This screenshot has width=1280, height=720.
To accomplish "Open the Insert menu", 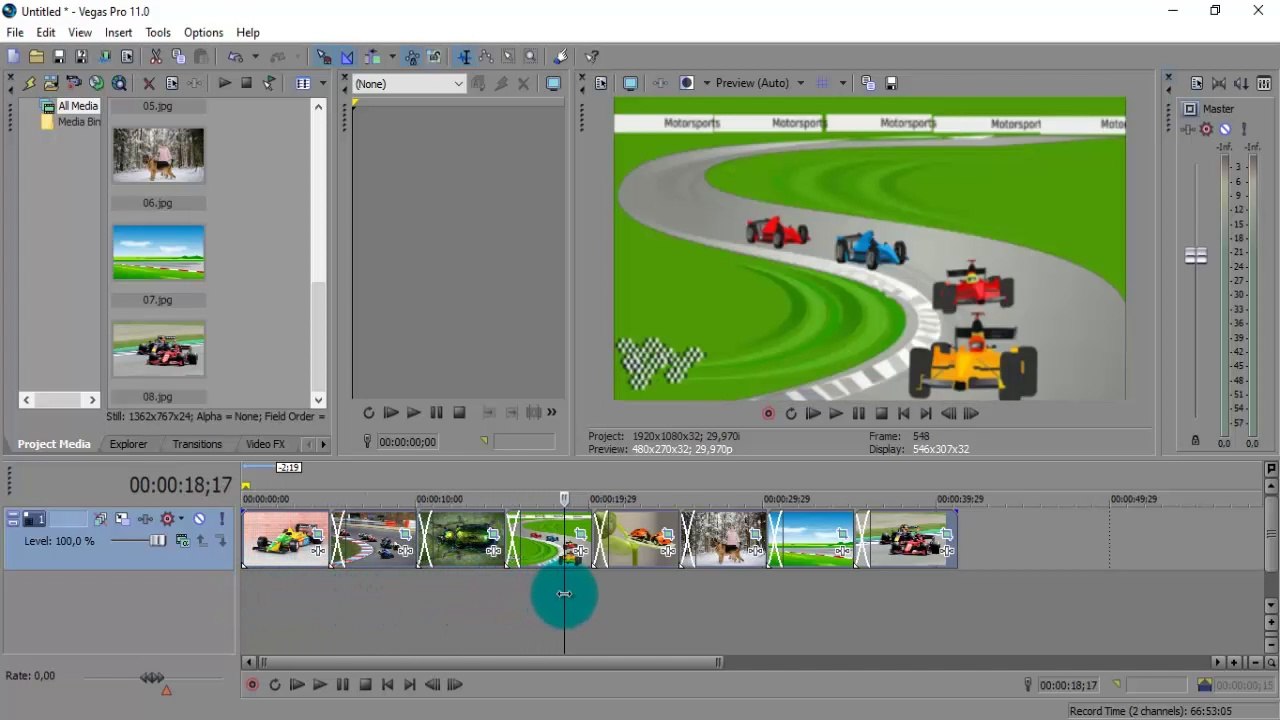I will [118, 33].
